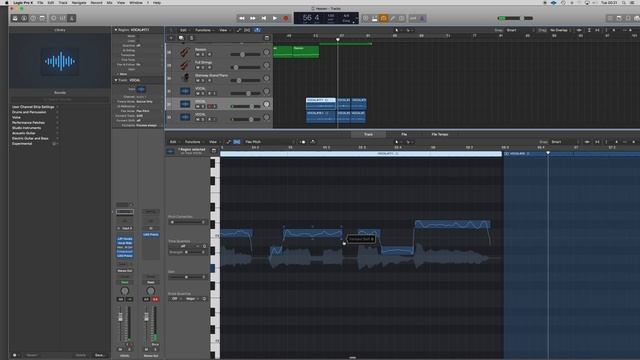Click the Delete button in Library footer

click(80, 355)
